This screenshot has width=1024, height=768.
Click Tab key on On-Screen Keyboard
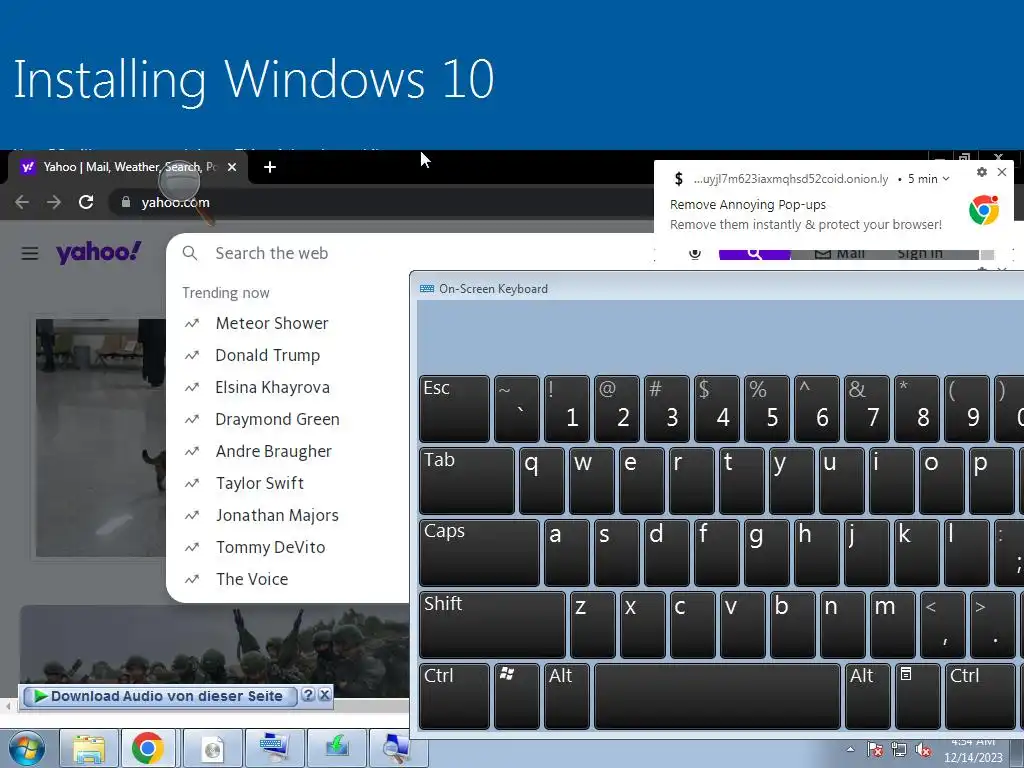[x=467, y=481]
